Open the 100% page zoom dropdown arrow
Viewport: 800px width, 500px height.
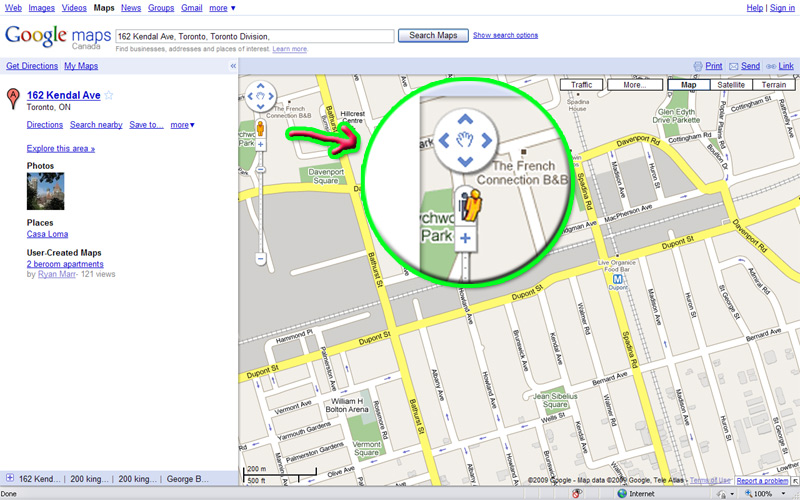(x=783, y=493)
